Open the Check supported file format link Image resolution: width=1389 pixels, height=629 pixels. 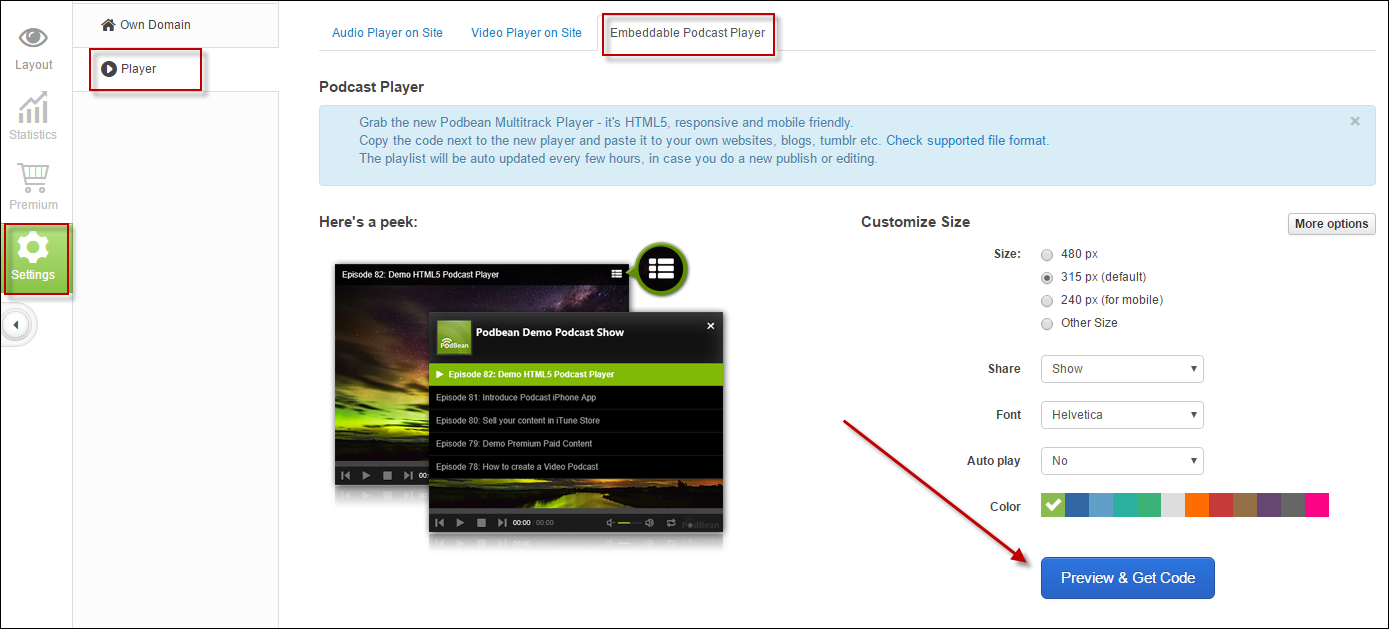tap(966, 140)
